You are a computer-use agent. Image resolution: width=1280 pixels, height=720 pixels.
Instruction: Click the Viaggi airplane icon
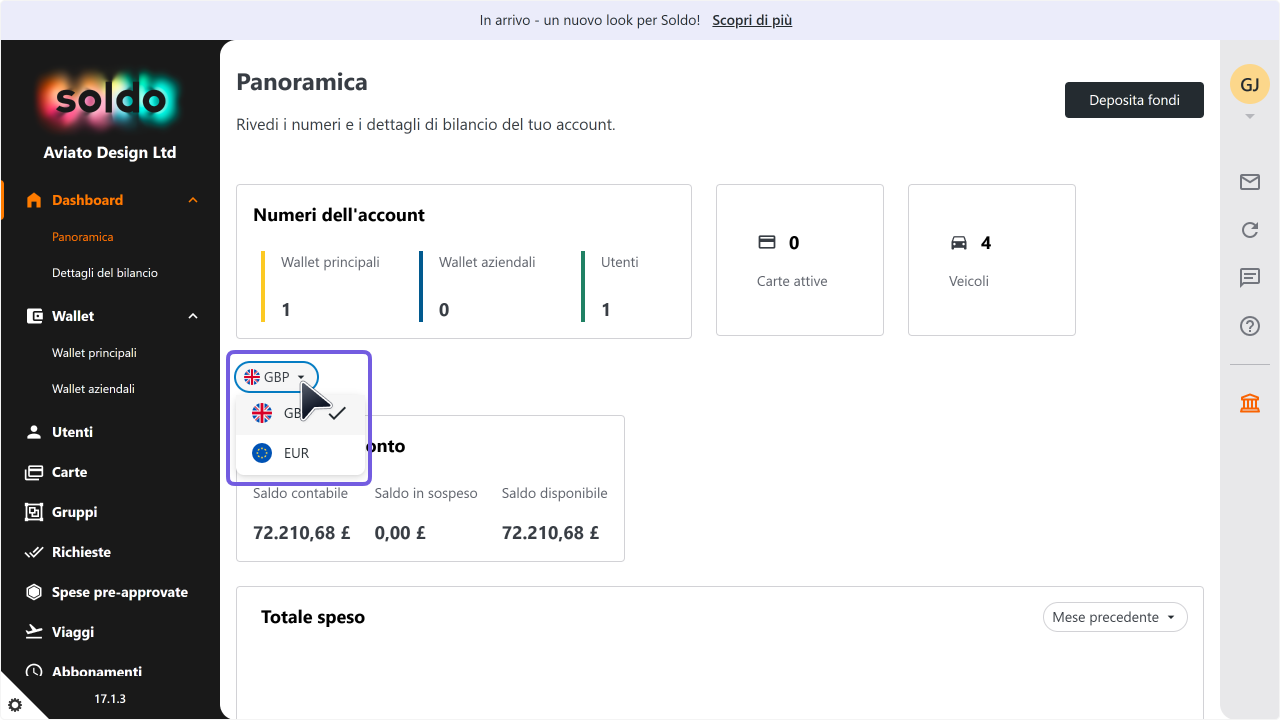coord(34,632)
